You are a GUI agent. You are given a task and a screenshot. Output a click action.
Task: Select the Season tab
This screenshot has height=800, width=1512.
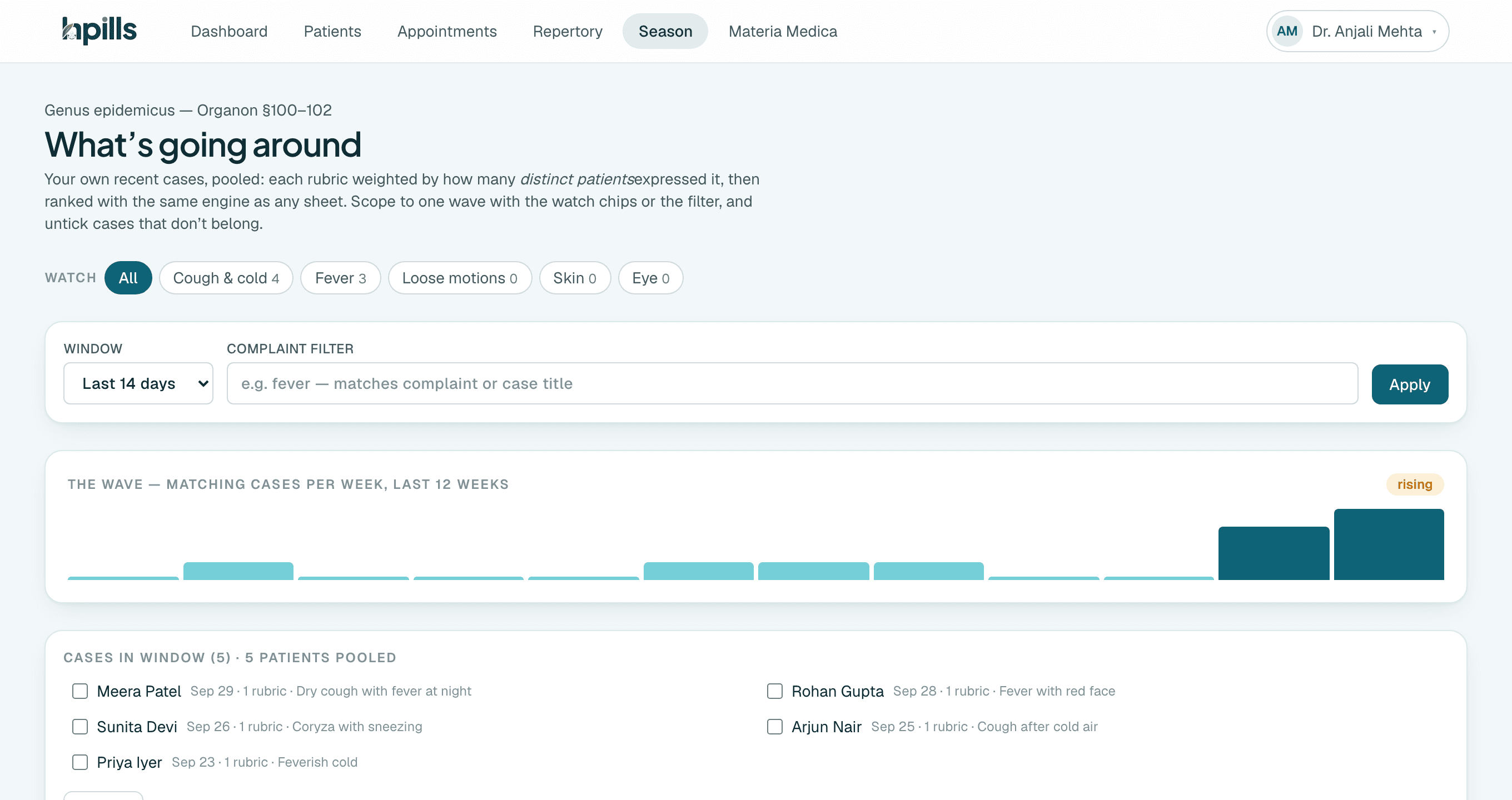click(x=665, y=31)
